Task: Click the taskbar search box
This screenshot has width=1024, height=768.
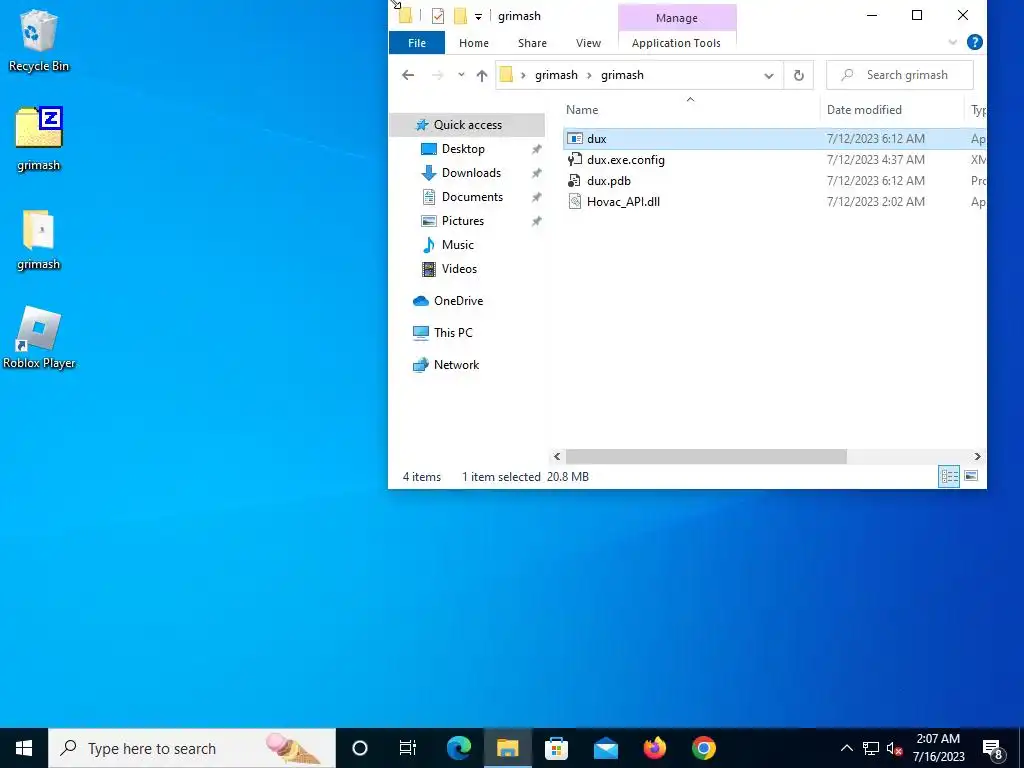Action: tap(192, 748)
